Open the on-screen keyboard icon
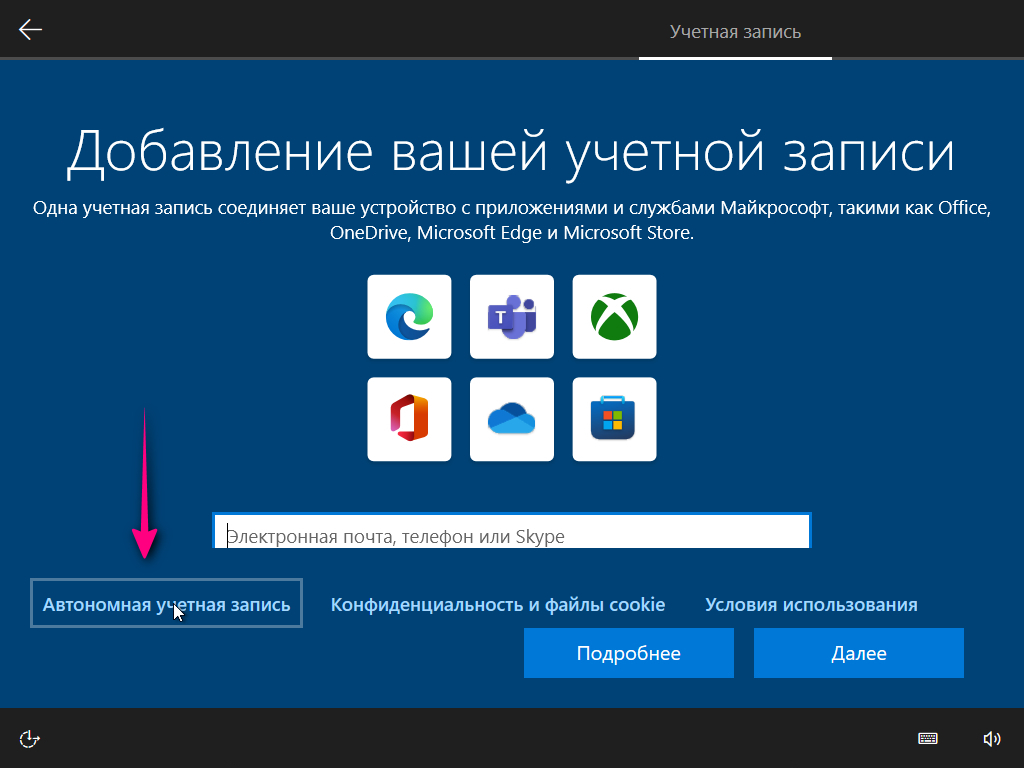The width and height of the screenshot is (1024, 768). (928, 739)
